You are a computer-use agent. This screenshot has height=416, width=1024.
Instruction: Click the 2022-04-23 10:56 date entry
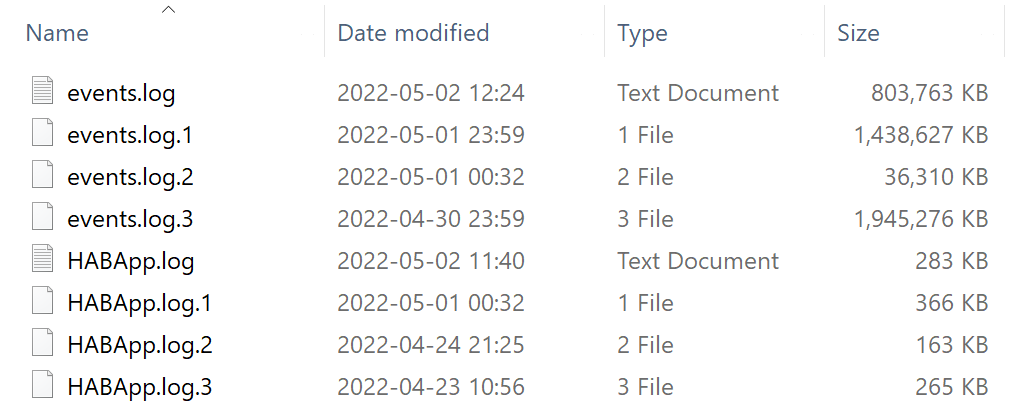431,388
